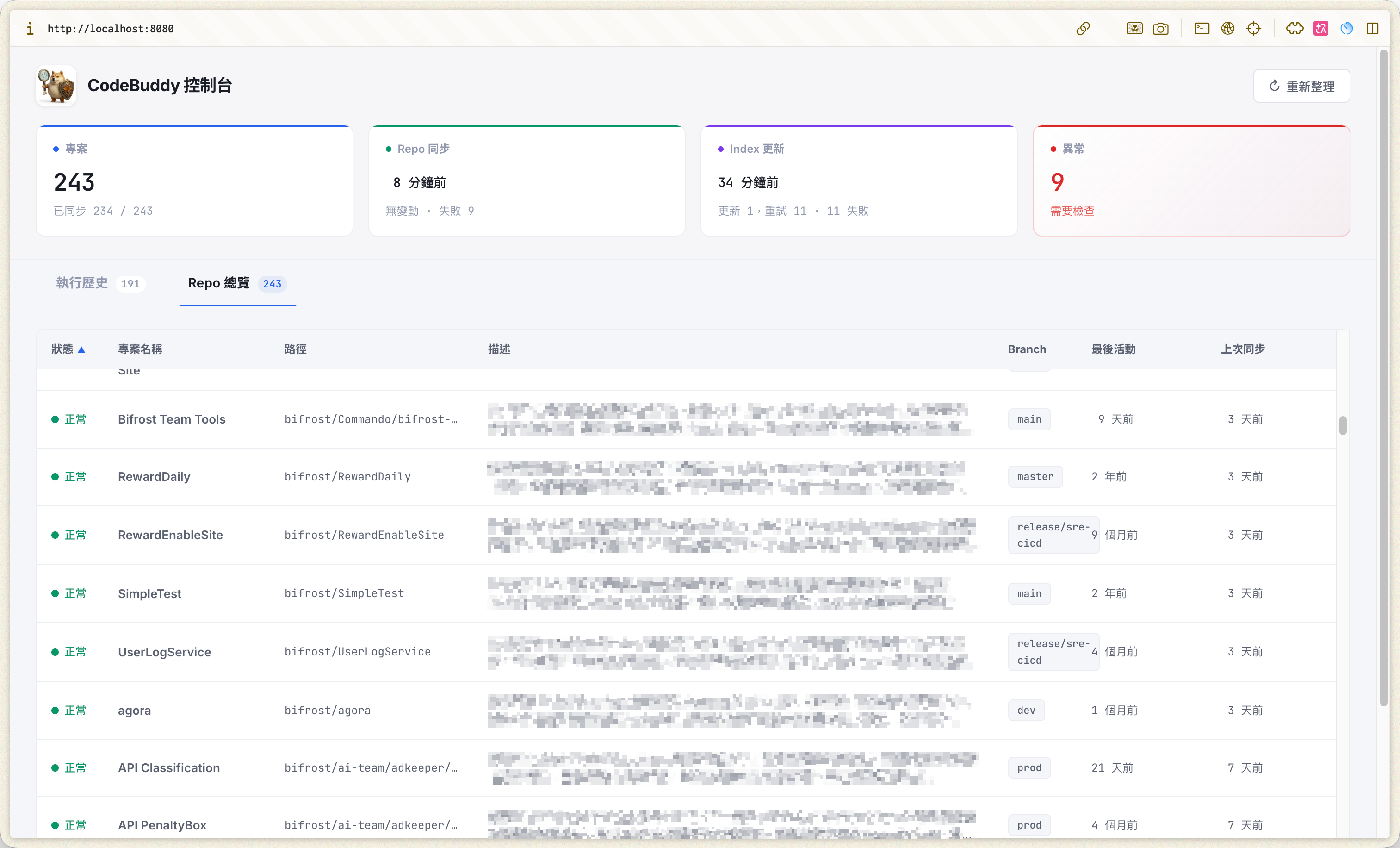Click the info icon beside the URL
This screenshot has height=848, width=1400.
point(30,28)
